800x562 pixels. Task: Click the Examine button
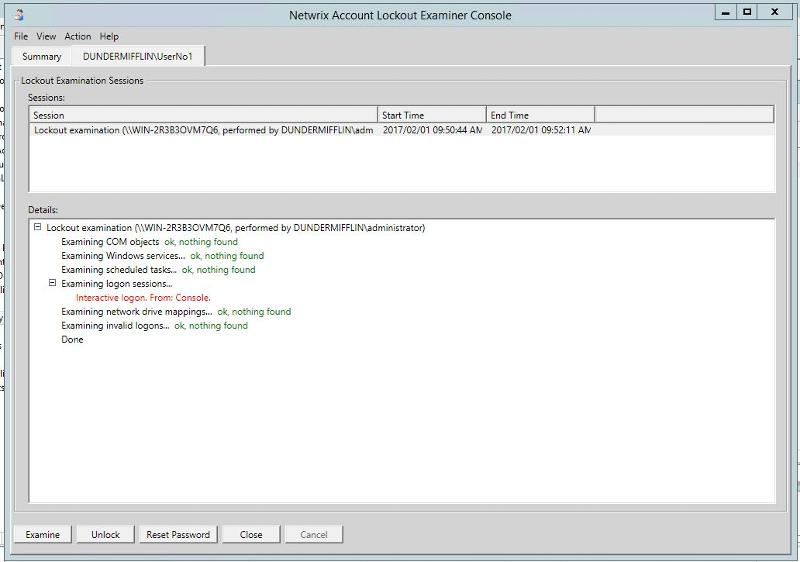pos(42,534)
